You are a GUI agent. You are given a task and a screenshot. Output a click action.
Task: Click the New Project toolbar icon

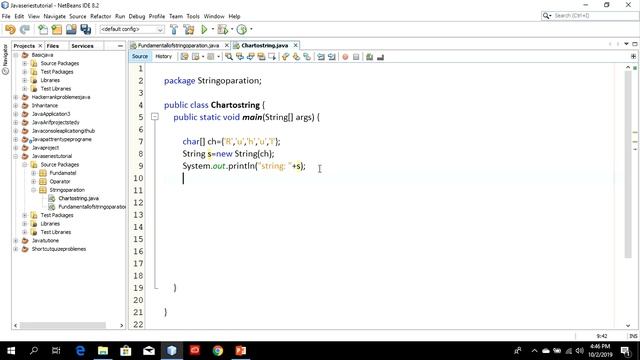point(57,29)
